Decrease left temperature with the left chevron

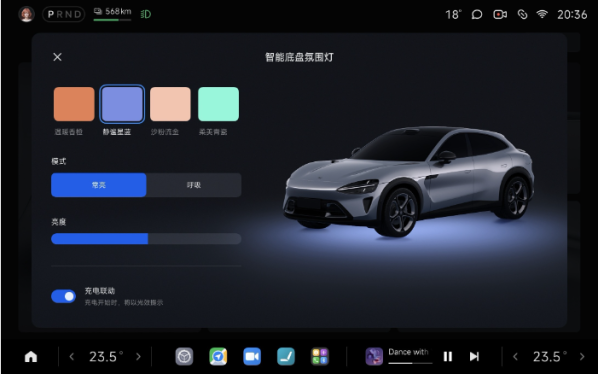(x=72, y=357)
